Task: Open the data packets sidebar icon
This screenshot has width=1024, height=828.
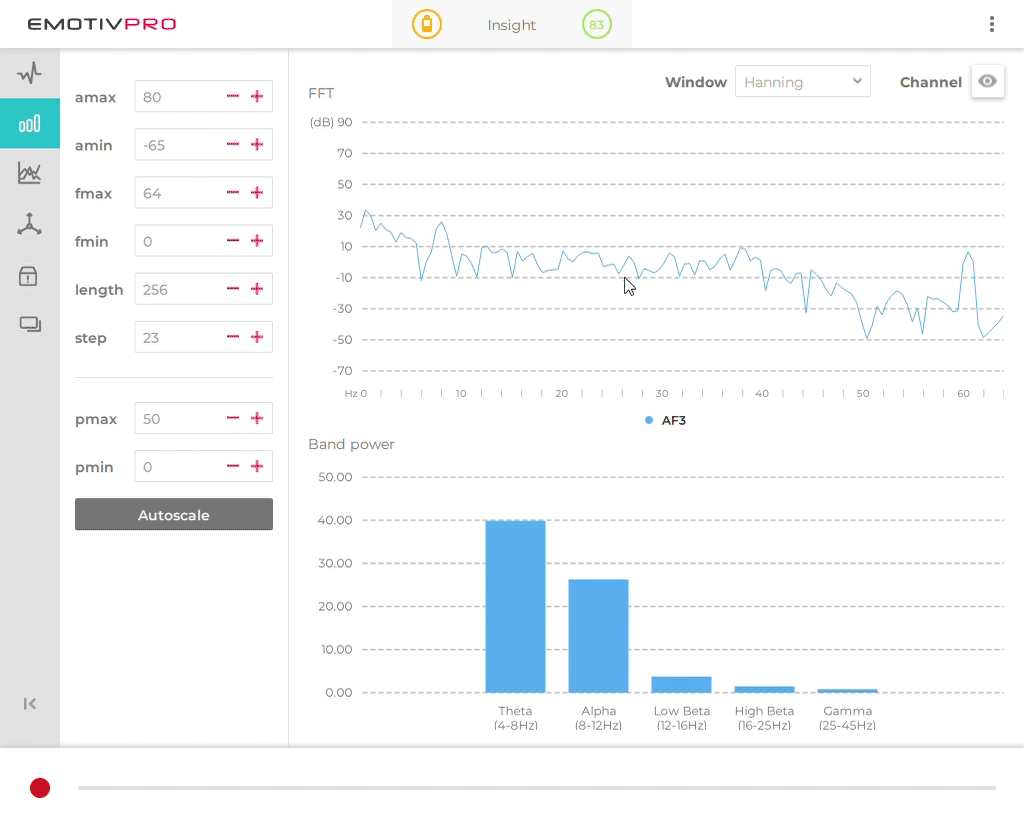Action: click(x=30, y=275)
